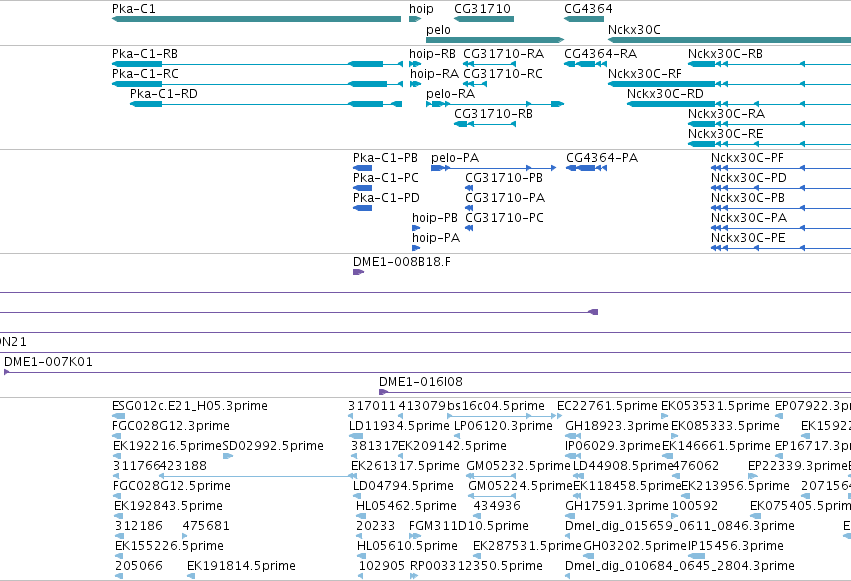The height and width of the screenshot is (581, 851).
Task: Click Nckx30C-RA transcript label
Action: click(x=727, y=114)
